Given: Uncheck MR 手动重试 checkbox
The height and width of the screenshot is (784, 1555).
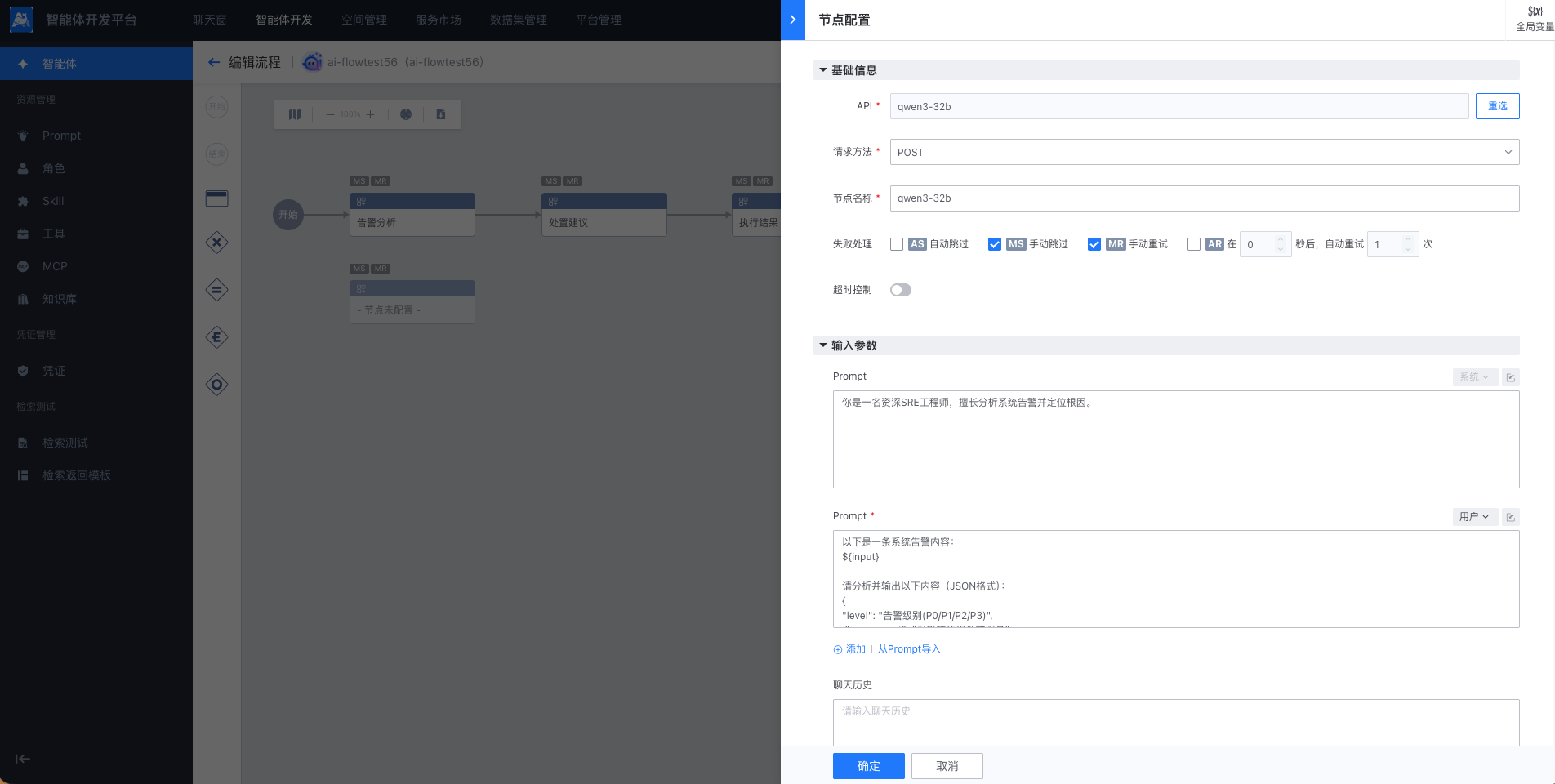Looking at the screenshot, I should 1094,244.
